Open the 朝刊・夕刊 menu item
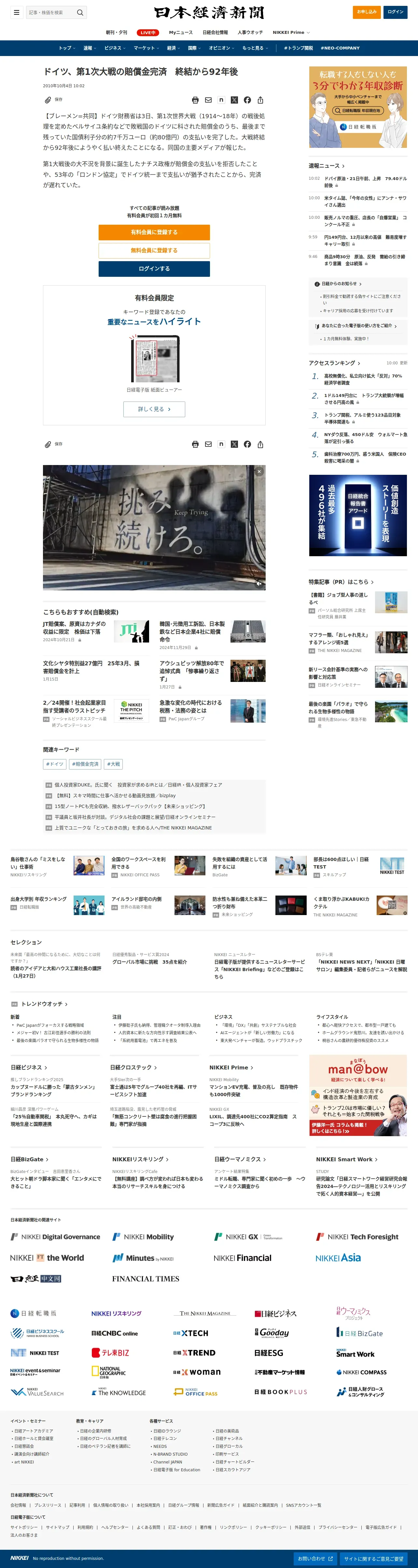The height and width of the screenshot is (1568, 418). [117, 32]
